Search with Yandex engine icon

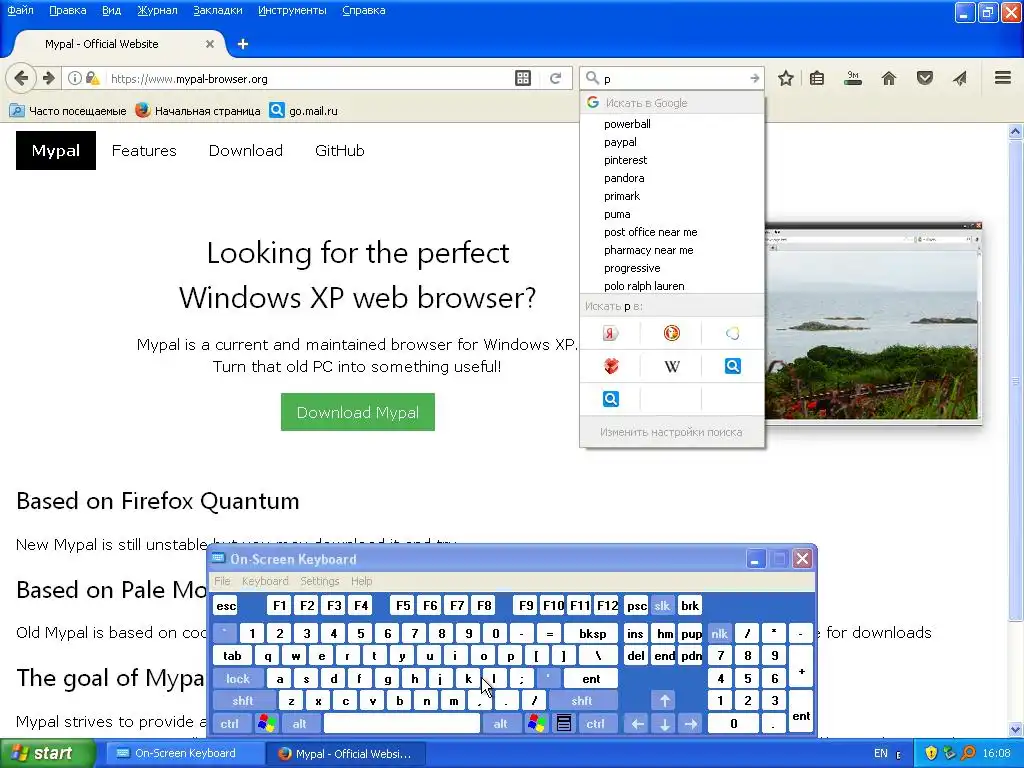click(x=610, y=333)
